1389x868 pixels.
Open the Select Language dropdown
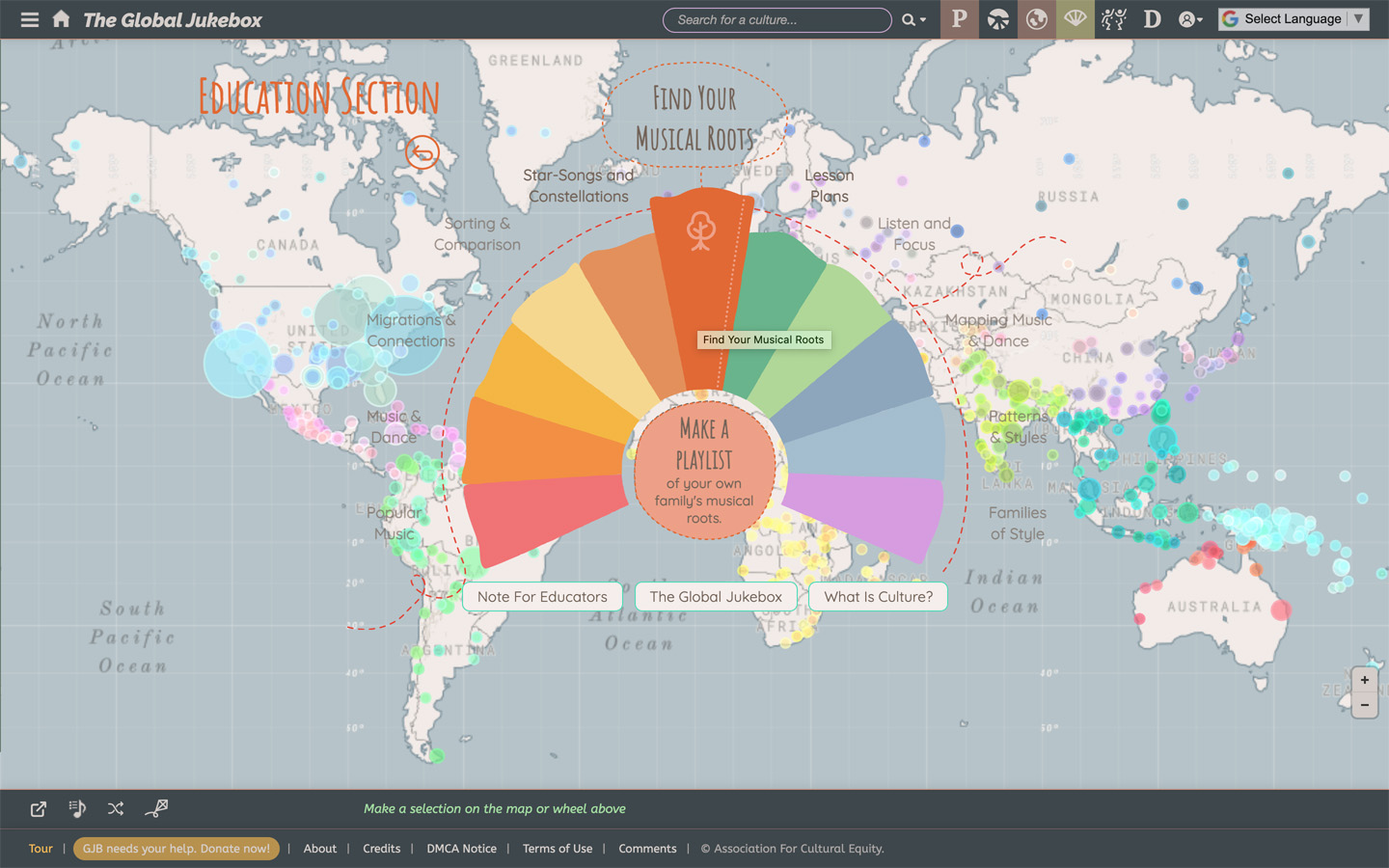tap(1294, 18)
